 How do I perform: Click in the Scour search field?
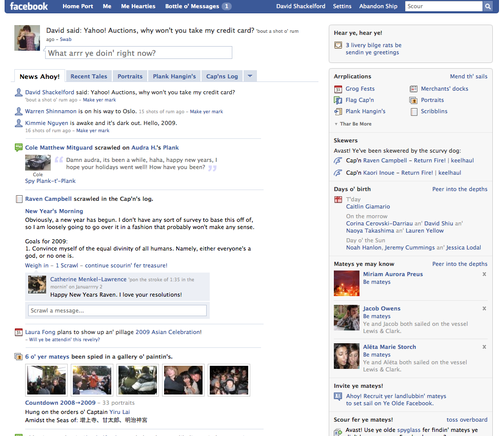coord(444,6)
